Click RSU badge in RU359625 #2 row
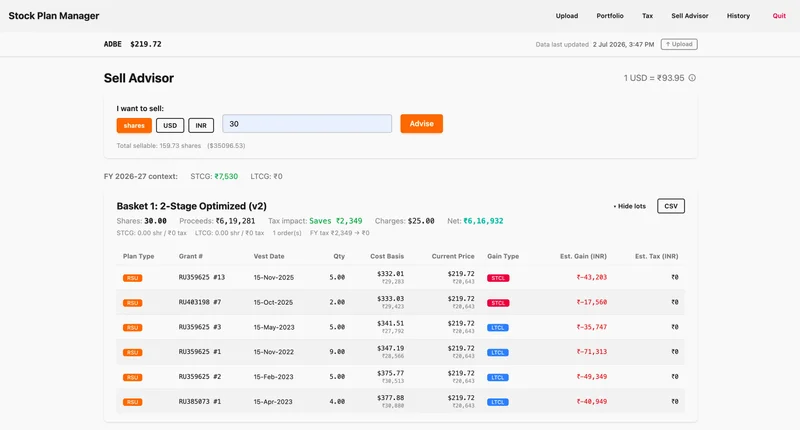The height and width of the screenshot is (430, 800). (132, 377)
